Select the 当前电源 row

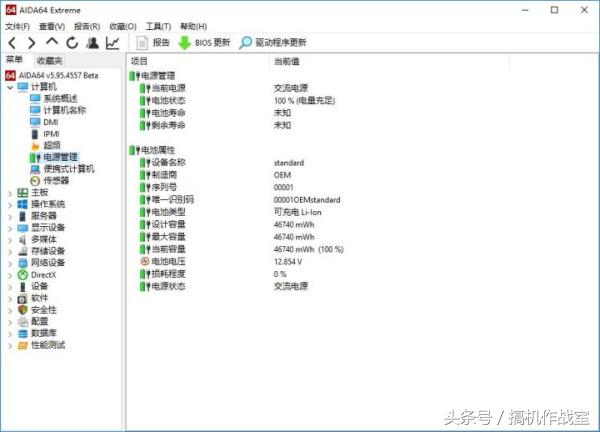223,88
